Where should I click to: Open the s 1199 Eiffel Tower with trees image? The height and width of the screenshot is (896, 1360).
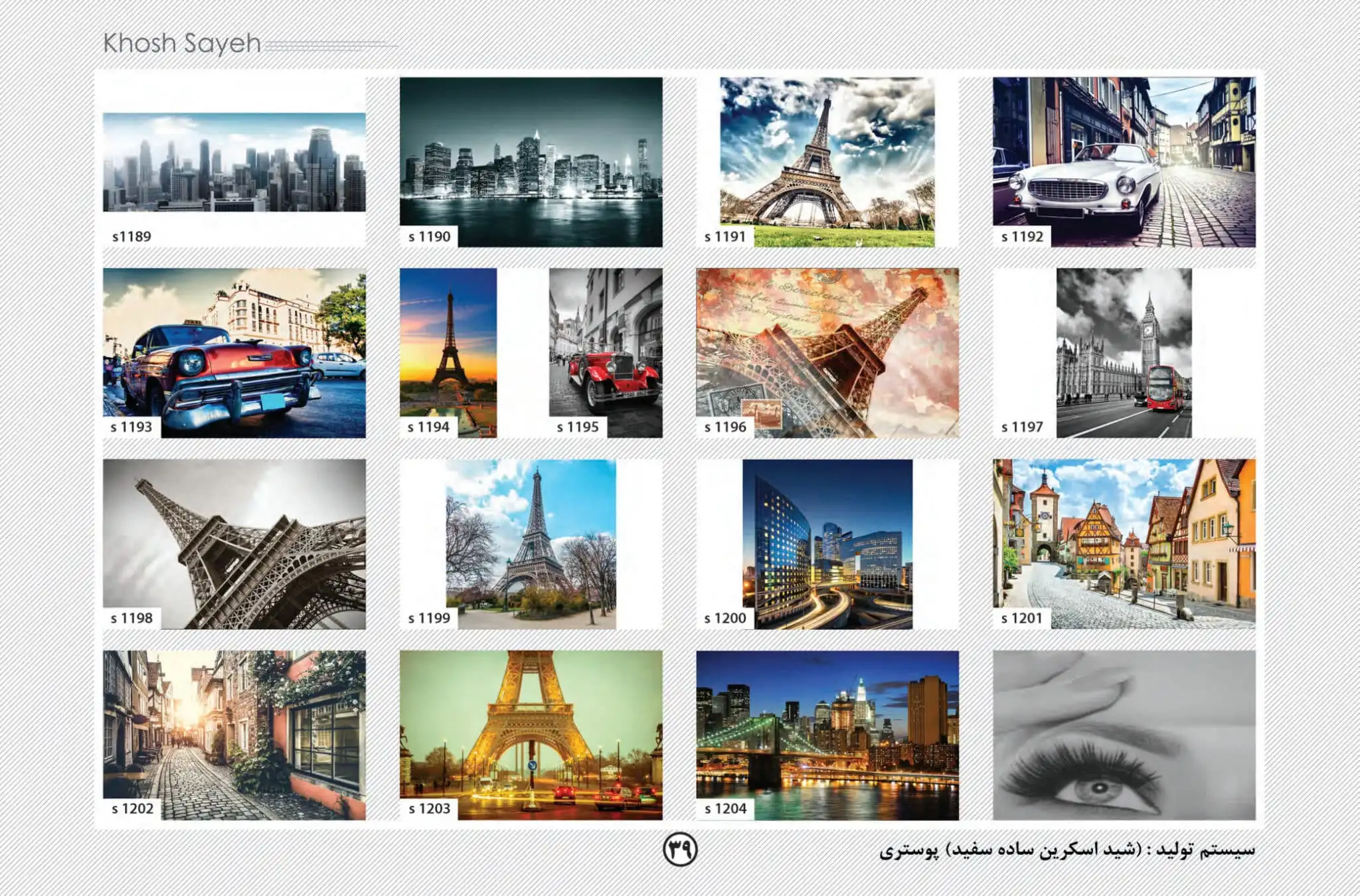click(531, 544)
